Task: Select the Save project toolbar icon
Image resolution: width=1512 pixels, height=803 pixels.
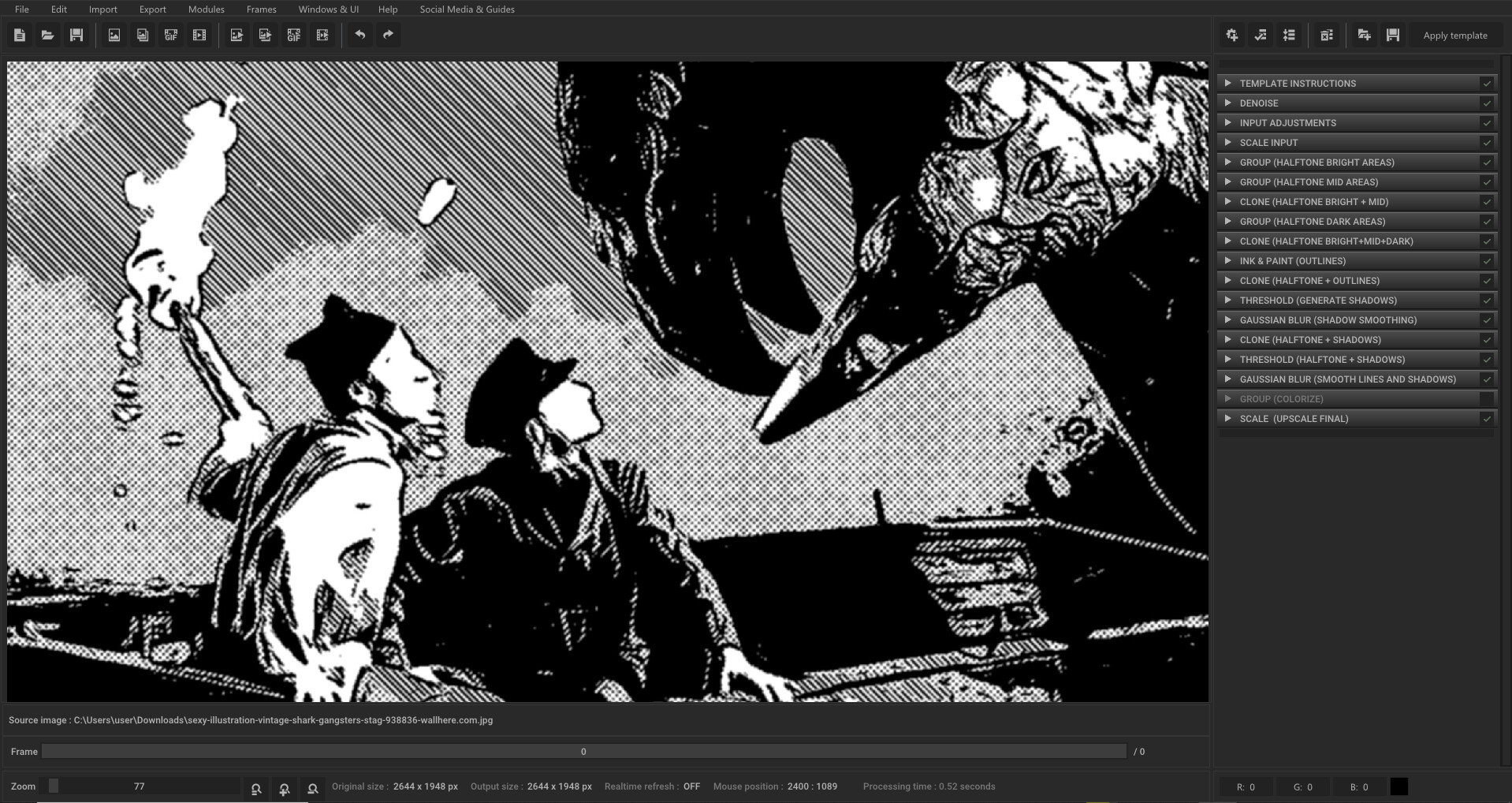Action: coord(76,35)
